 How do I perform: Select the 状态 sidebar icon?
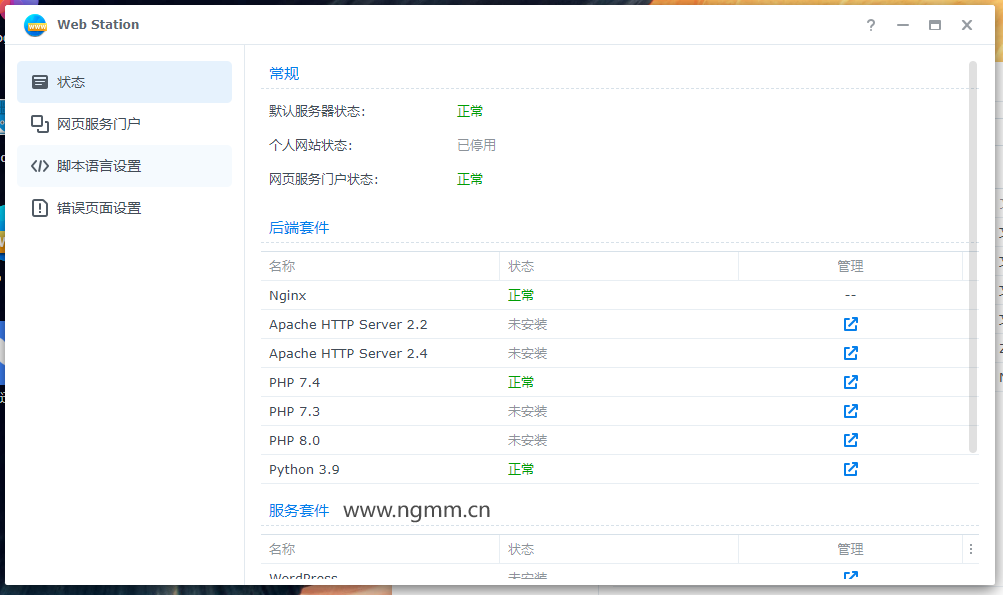point(40,81)
